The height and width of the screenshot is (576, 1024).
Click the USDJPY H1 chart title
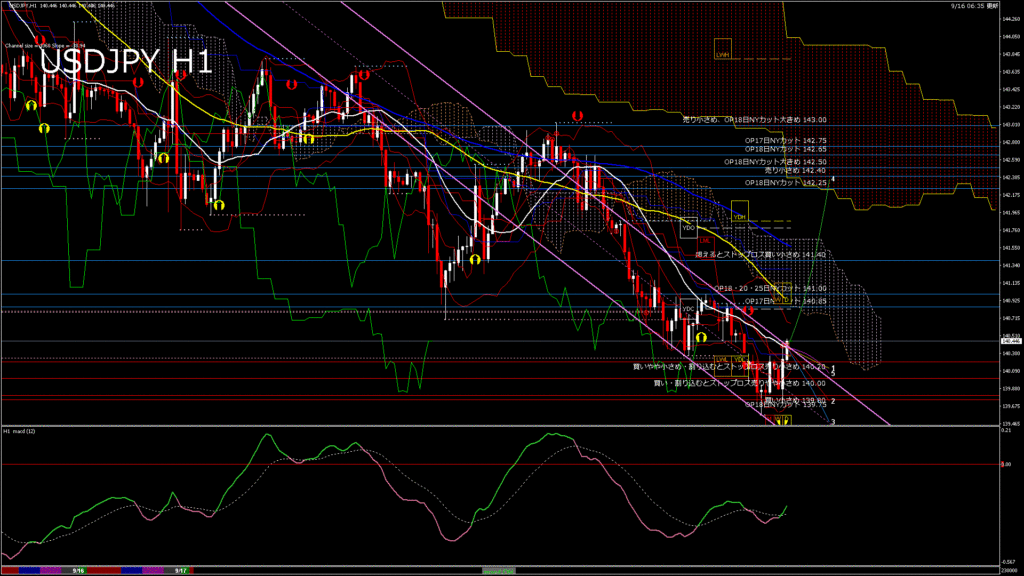coord(124,62)
